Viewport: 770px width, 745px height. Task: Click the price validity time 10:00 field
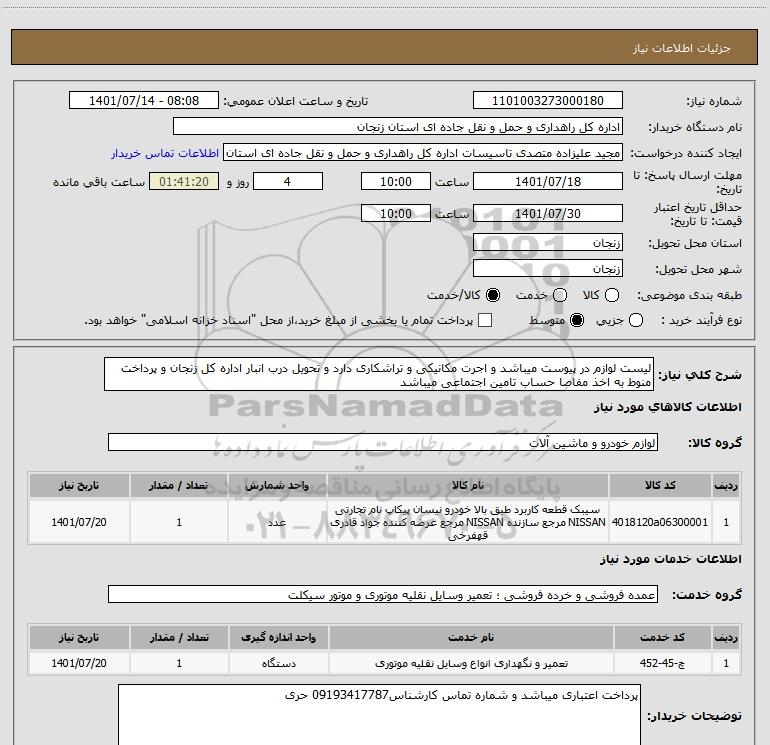pyautogui.click(x=396, y=213)
